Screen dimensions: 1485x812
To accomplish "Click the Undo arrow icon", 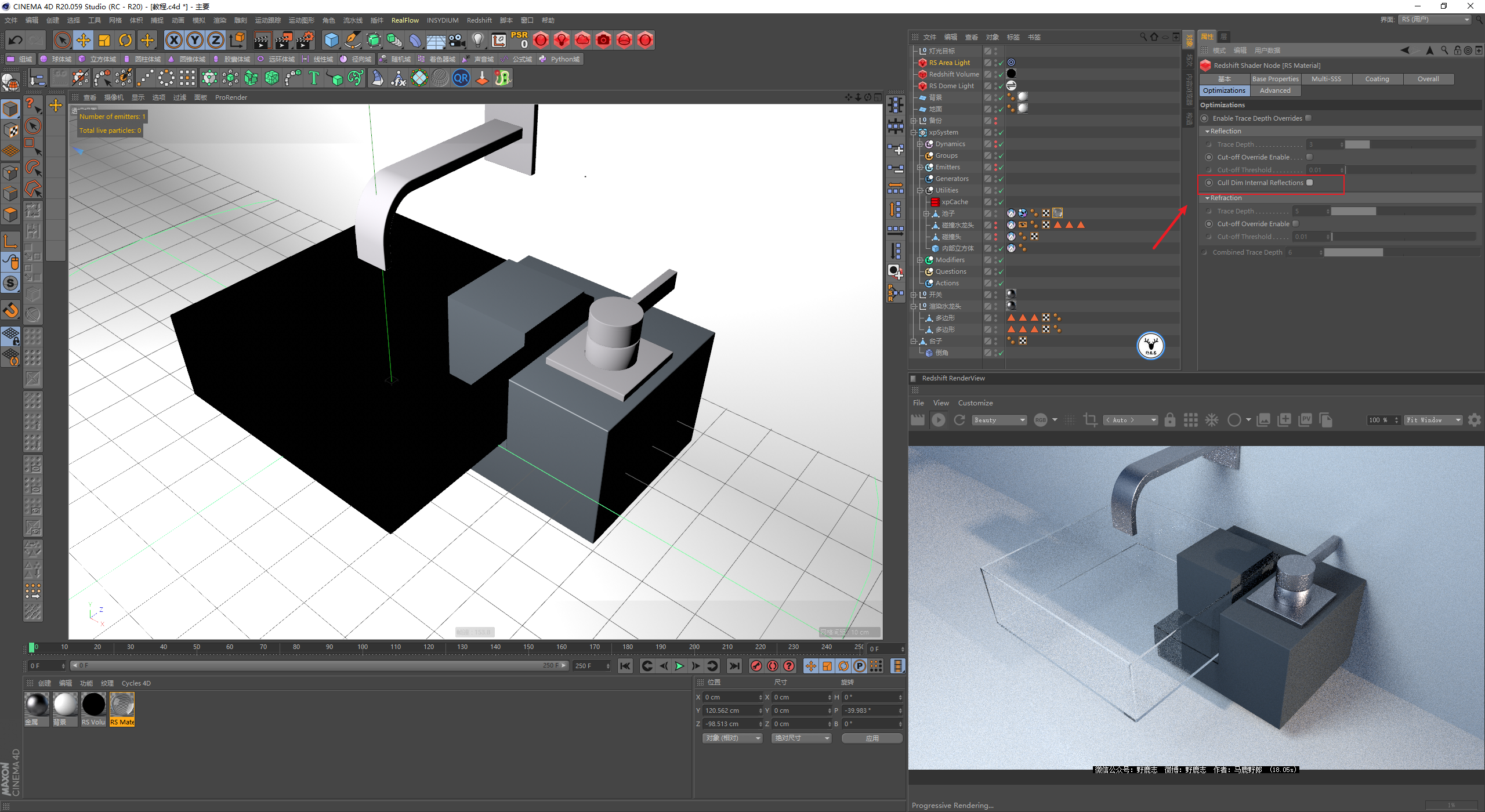I will pos(16,40).
